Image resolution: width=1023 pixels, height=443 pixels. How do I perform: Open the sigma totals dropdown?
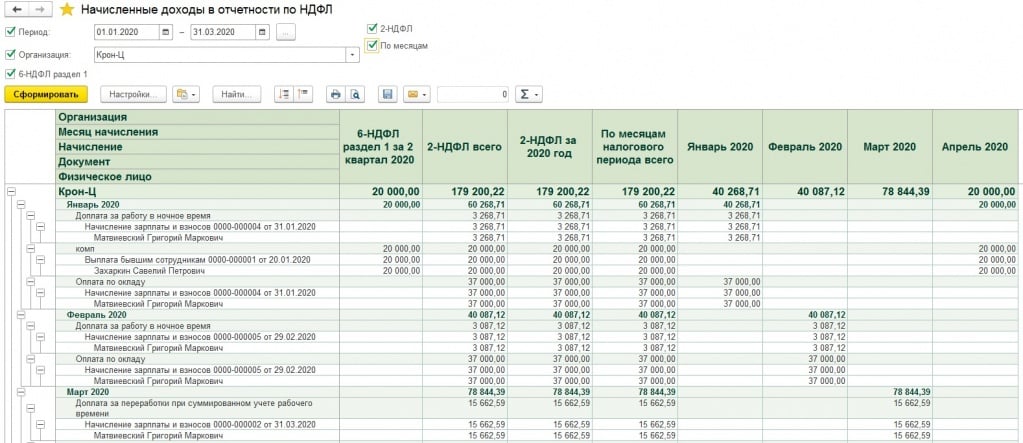pyautogui.click(x=528, y=94)
